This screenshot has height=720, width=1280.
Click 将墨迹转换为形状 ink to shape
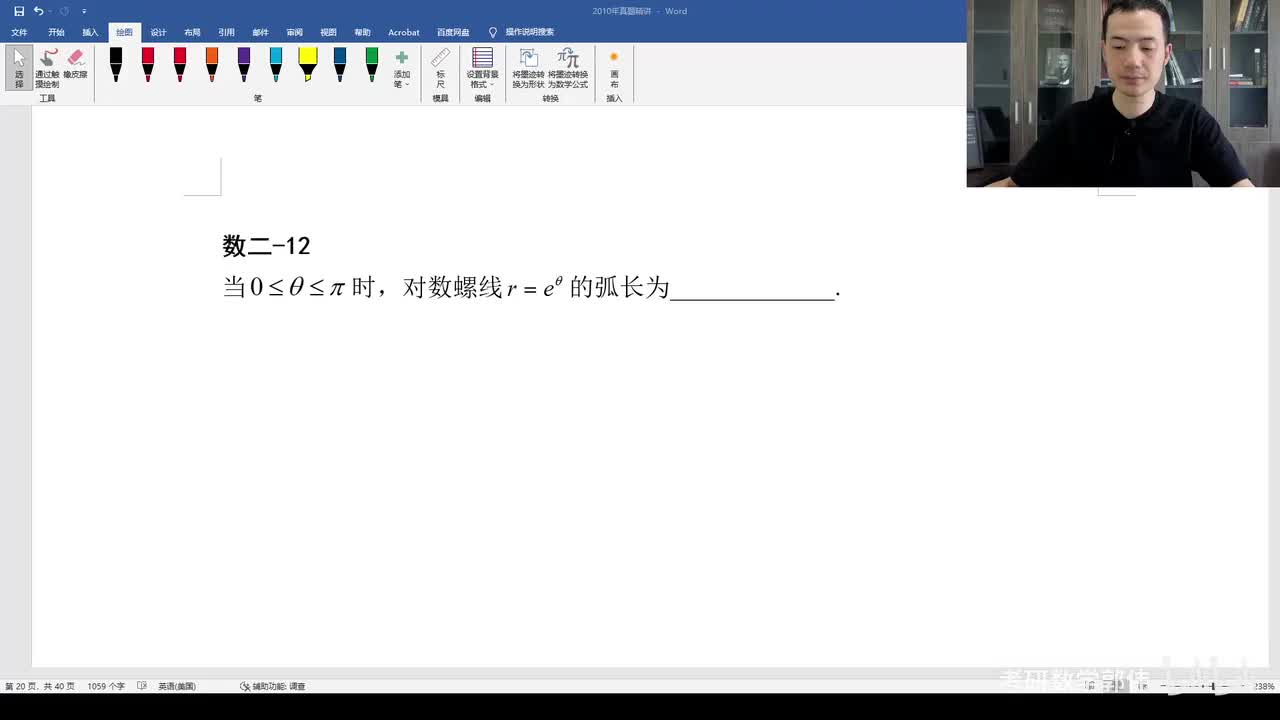tap(528, 68)
